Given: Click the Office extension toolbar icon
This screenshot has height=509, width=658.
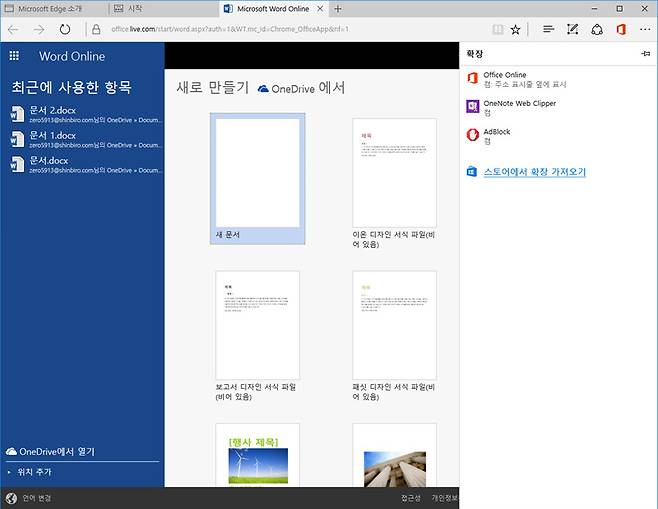Looking at the screenshot, I should coord(621,29).
